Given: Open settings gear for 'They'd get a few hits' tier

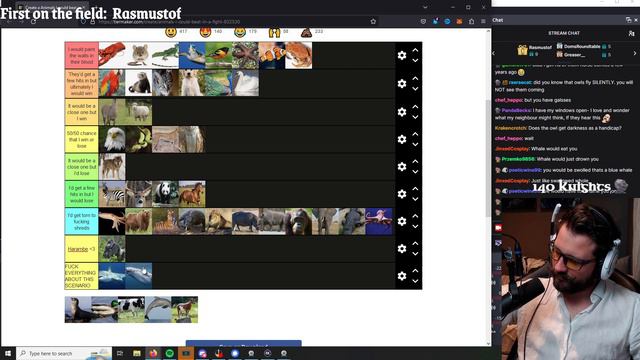Looking at the screenshot, I should coord(402,83).
